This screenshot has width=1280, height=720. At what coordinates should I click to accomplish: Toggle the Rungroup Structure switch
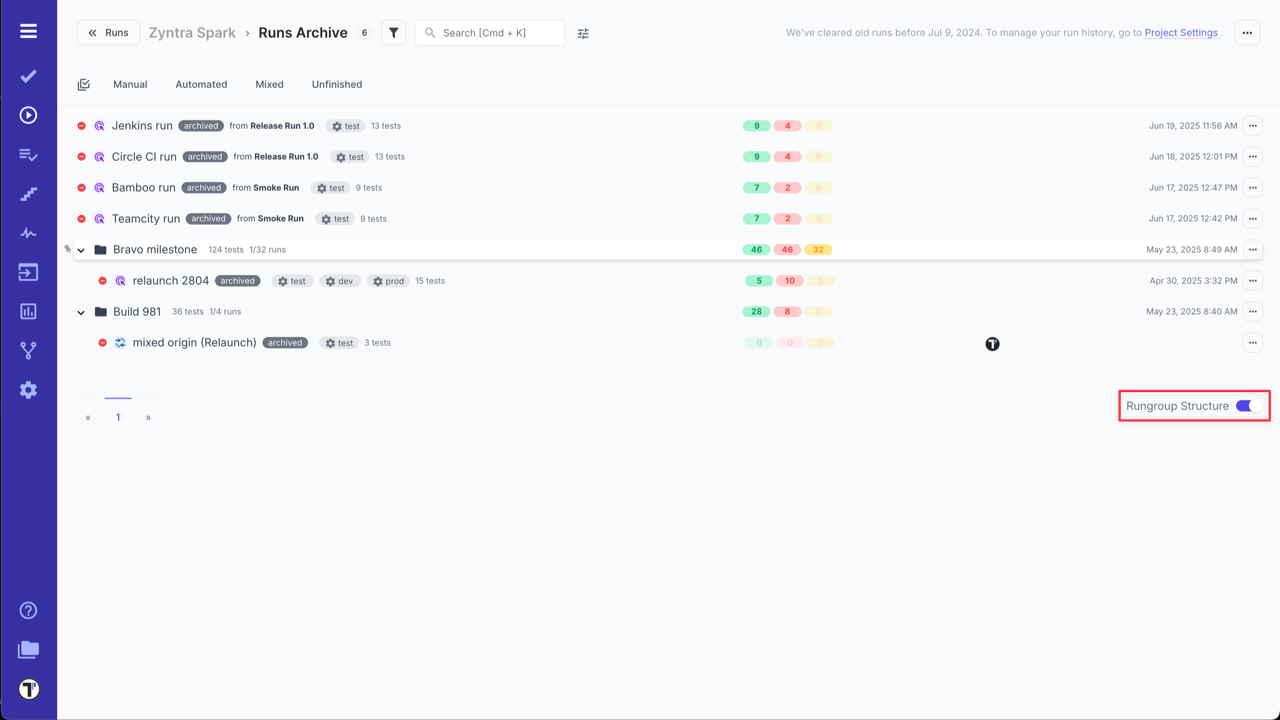tap(1245, 405)
